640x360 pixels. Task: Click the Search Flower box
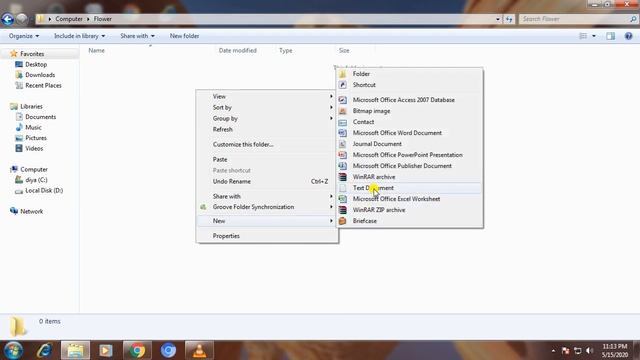578,19
